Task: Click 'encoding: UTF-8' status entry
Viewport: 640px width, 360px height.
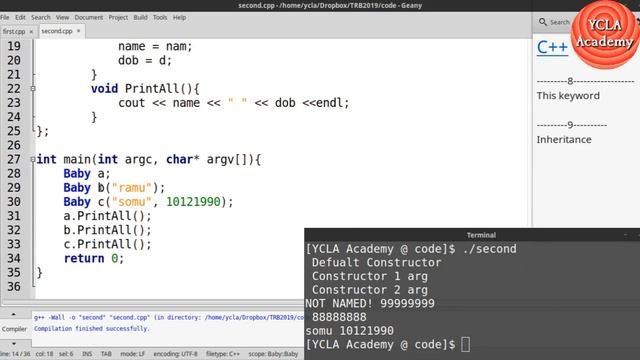Action: point(176,354)
